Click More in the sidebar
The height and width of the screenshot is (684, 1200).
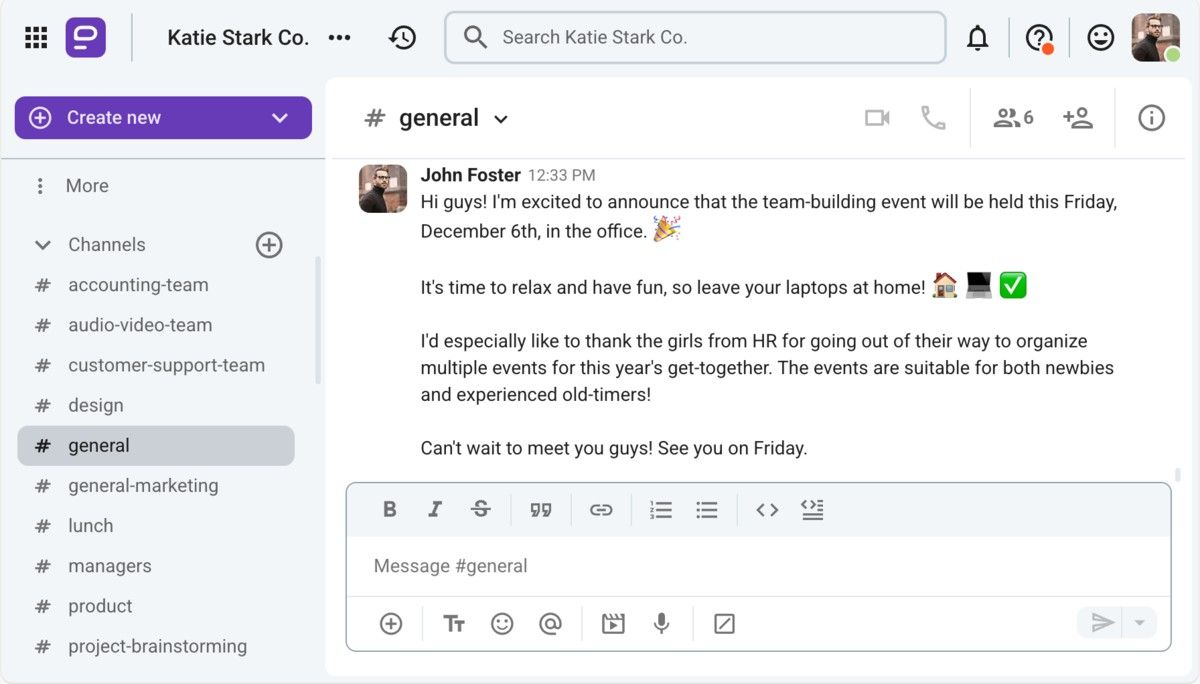87,186
